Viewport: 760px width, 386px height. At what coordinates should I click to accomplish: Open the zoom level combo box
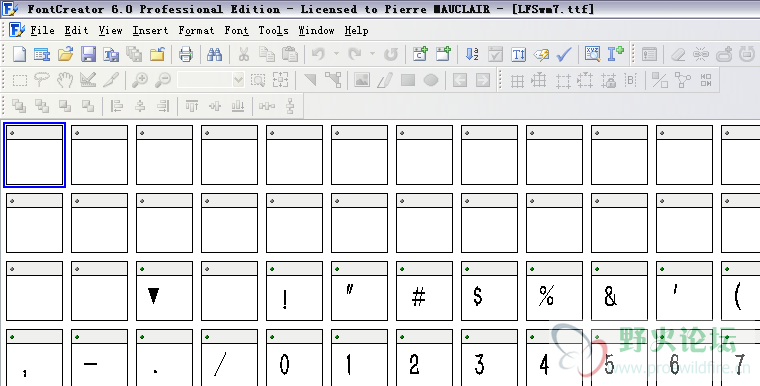coord(210,80)
